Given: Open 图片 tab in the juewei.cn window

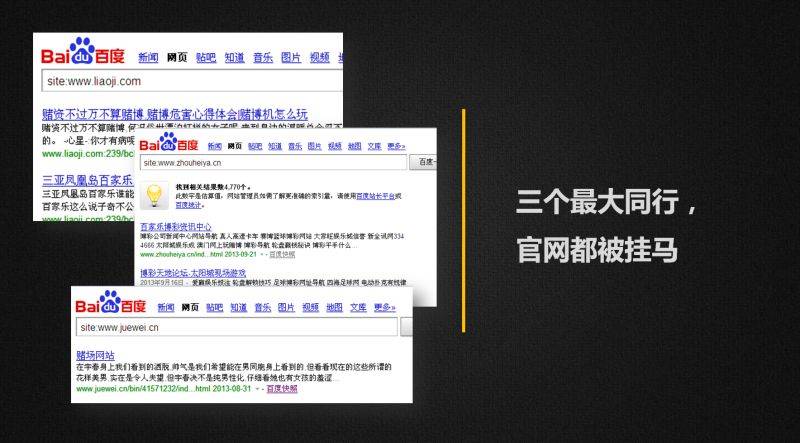Looking at the screenshot, I should pos(286,307).
